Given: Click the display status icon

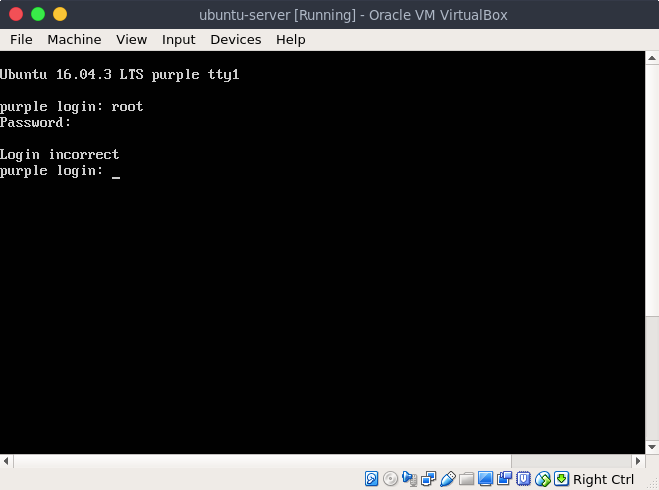Looking at the screenshot, I should coord(485,479).
